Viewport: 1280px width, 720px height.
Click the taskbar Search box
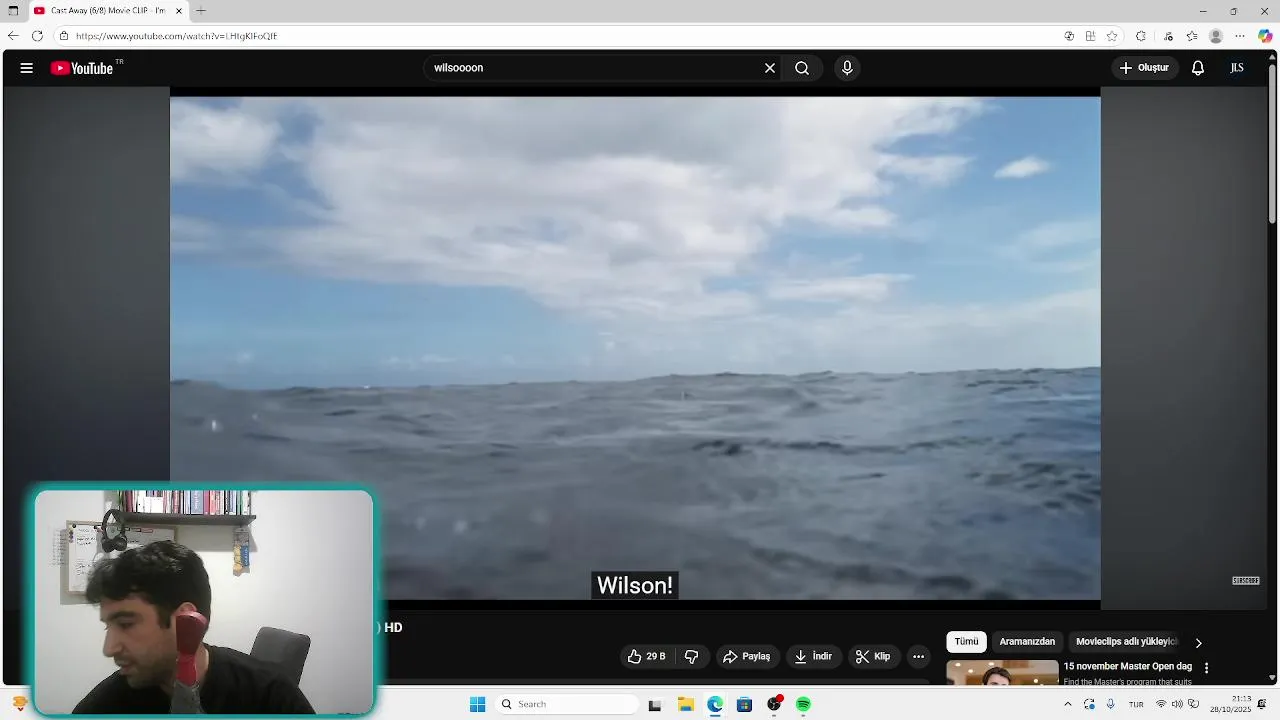[x=568, y=705]
